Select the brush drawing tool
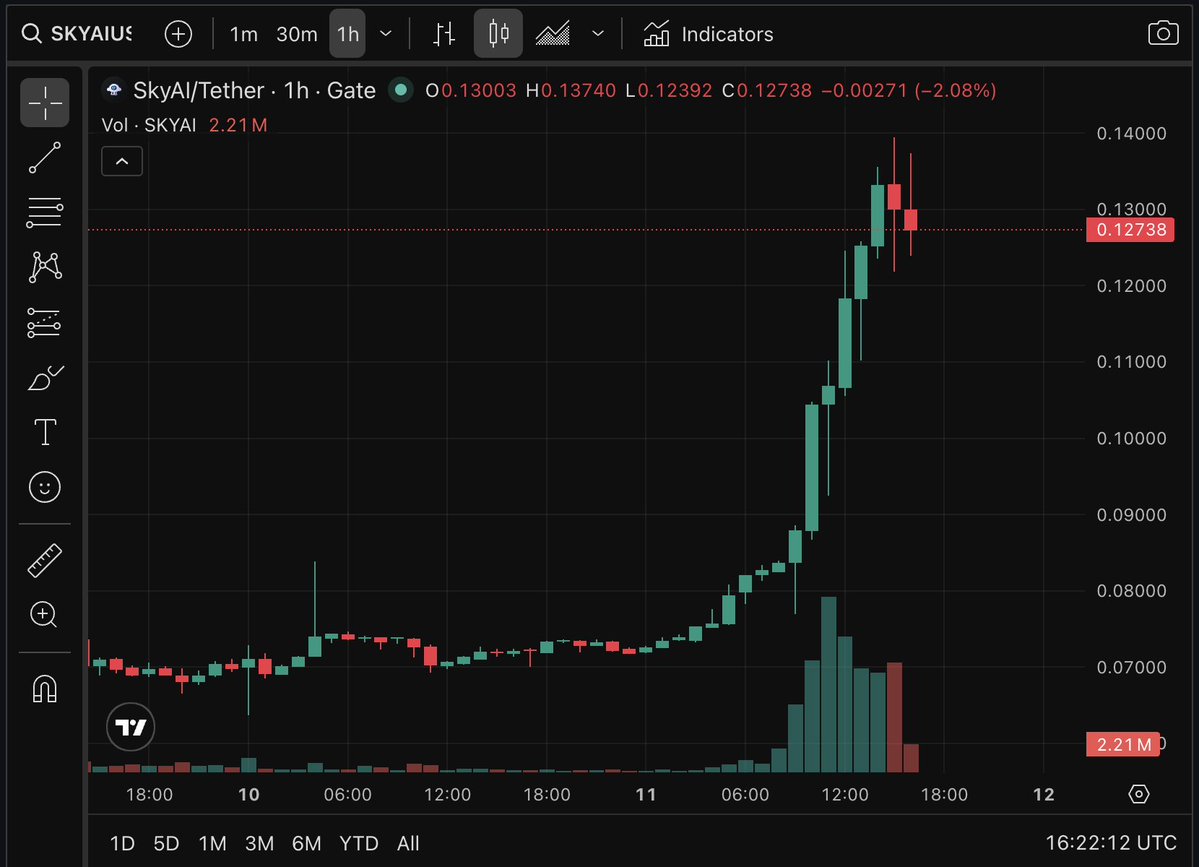Screen dimensions: 1199x867 [45, 379]
